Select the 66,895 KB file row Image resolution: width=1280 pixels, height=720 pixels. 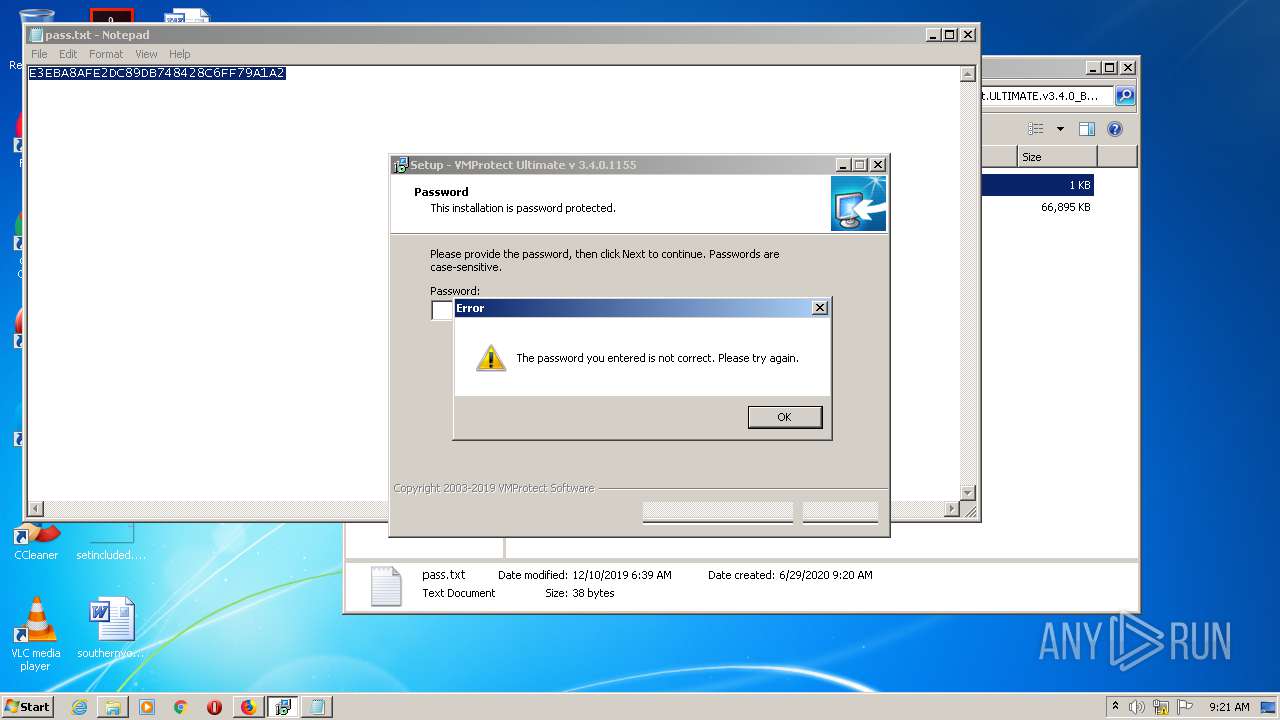point(1037,207)
